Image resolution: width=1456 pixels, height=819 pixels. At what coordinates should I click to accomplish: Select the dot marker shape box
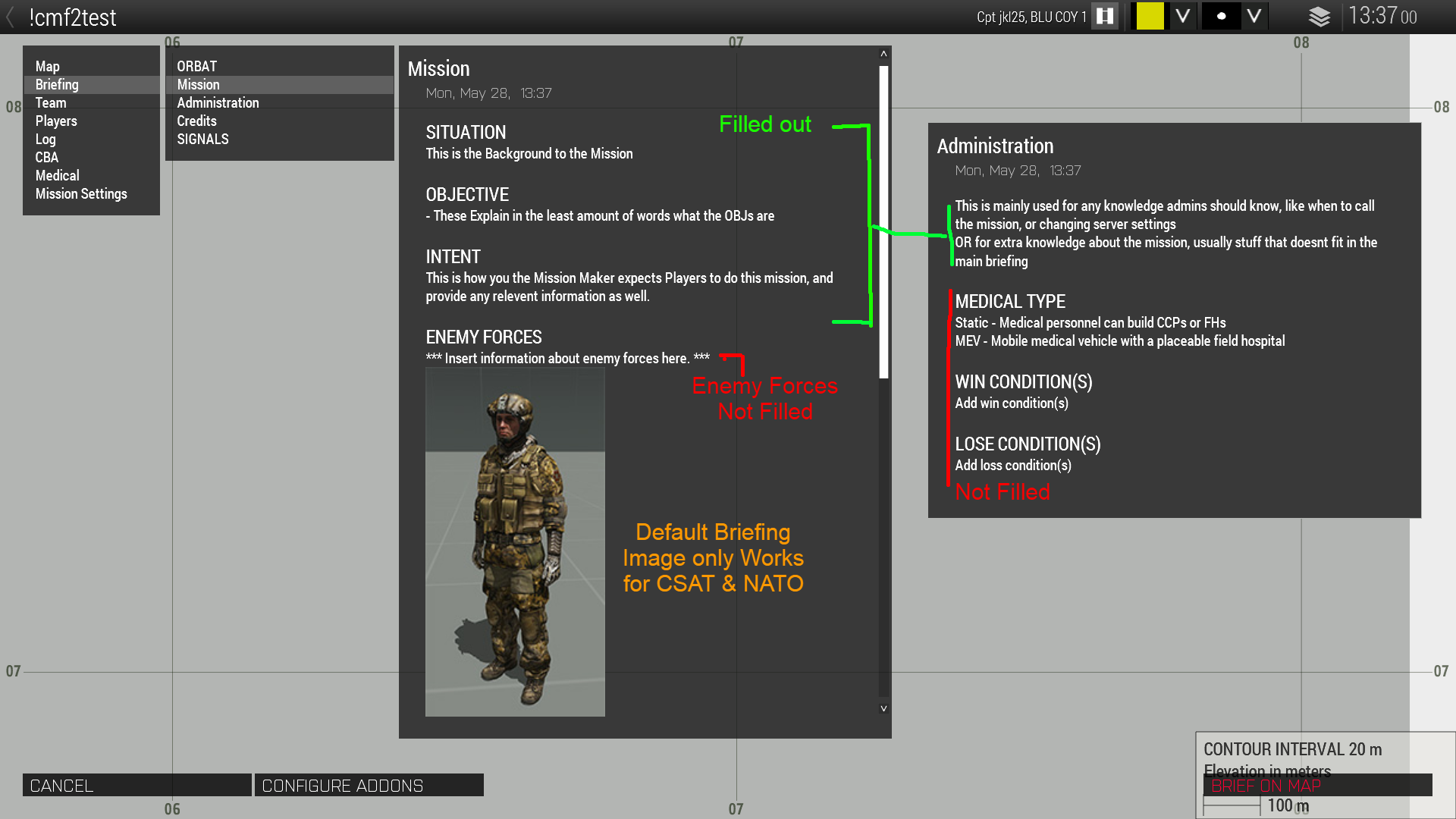click(1221, 17)
